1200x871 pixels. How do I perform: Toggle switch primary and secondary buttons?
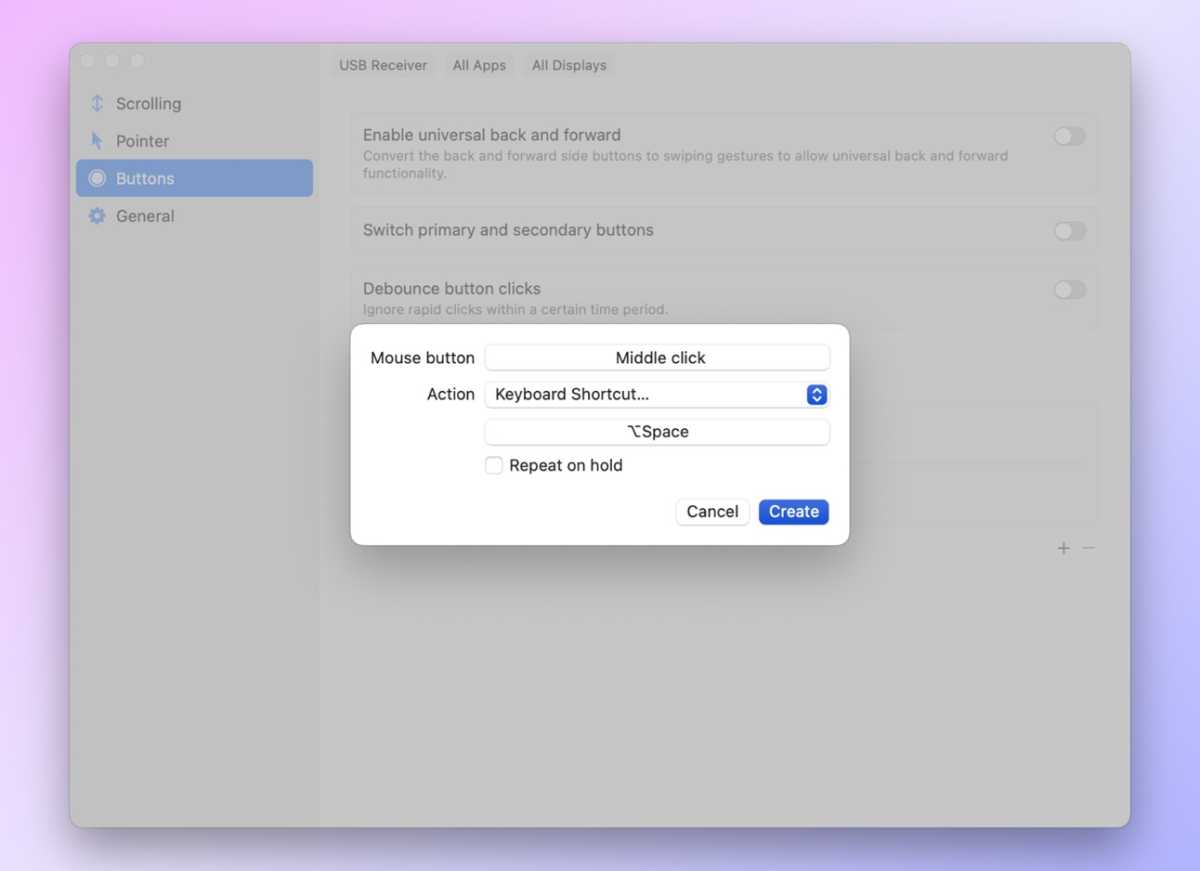(1068, 231)
